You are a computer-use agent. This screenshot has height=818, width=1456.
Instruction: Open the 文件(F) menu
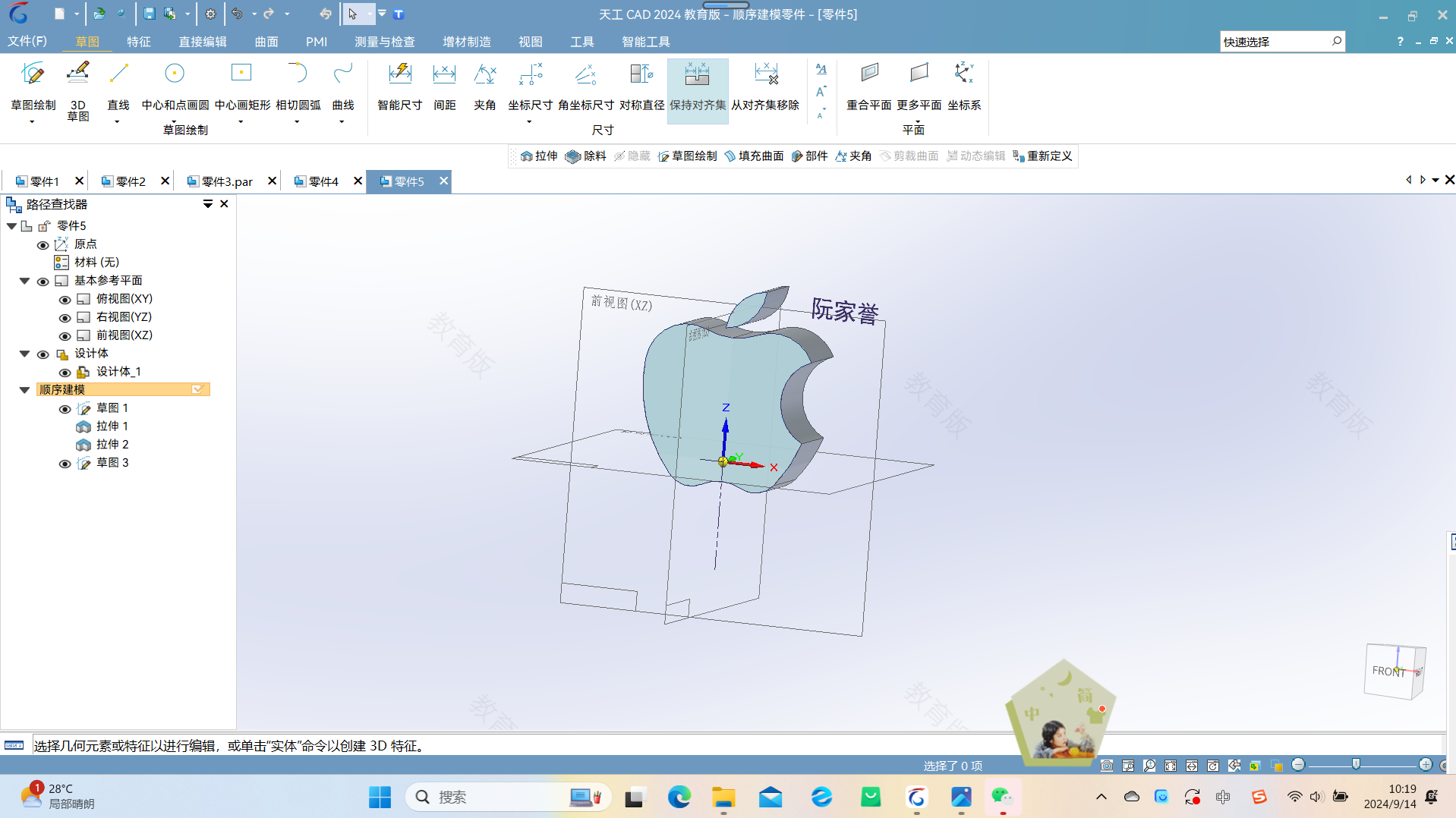tap(27, 41)
